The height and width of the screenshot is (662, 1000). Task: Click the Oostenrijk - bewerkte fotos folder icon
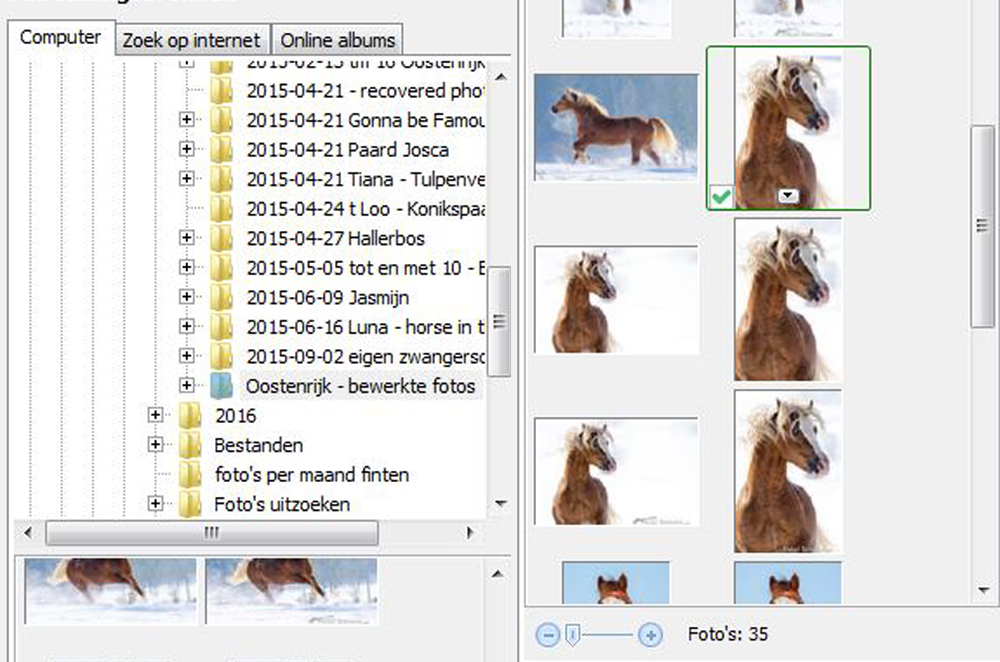point(221,386)
